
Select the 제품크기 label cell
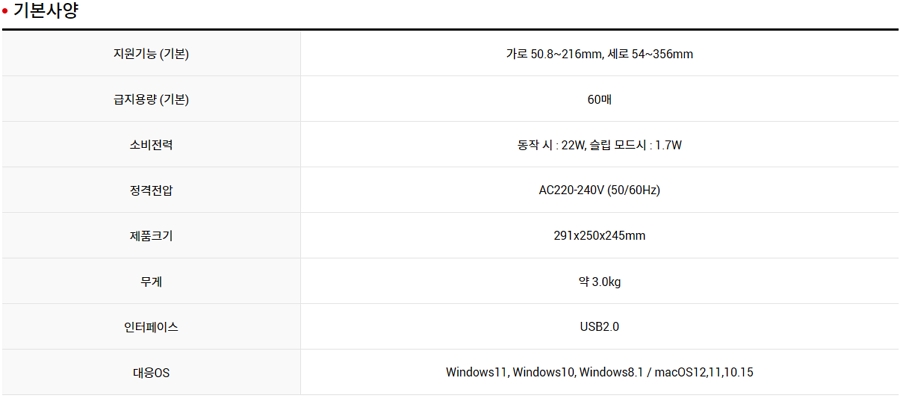[151, 236]
